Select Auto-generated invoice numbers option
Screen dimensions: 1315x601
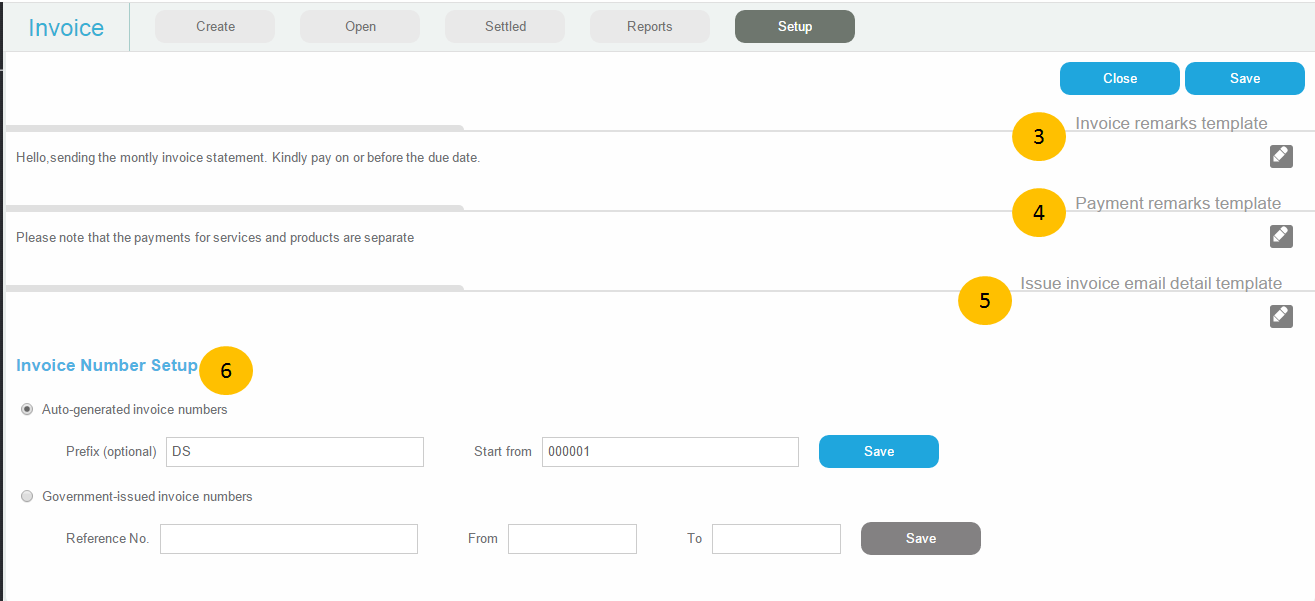pyautogui.click(x=27, y=410)
